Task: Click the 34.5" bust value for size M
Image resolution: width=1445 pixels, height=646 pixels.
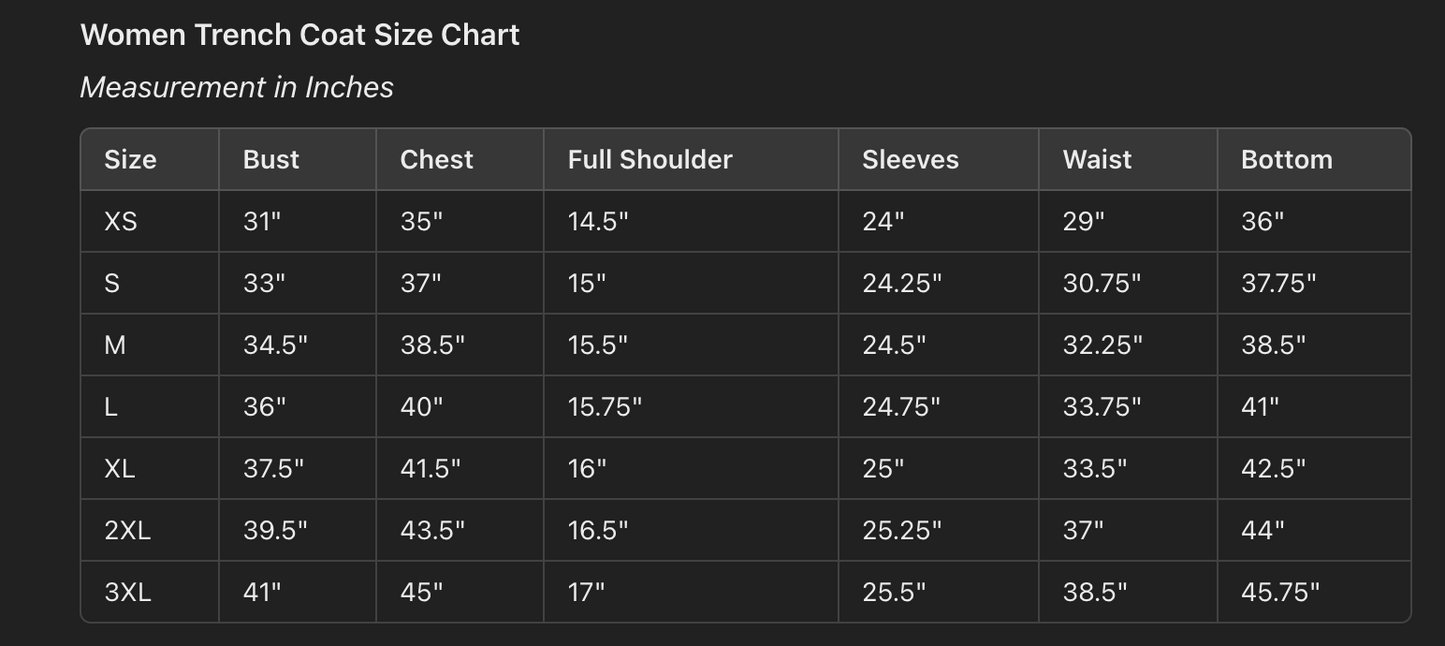Action: (x=275, y=346)
